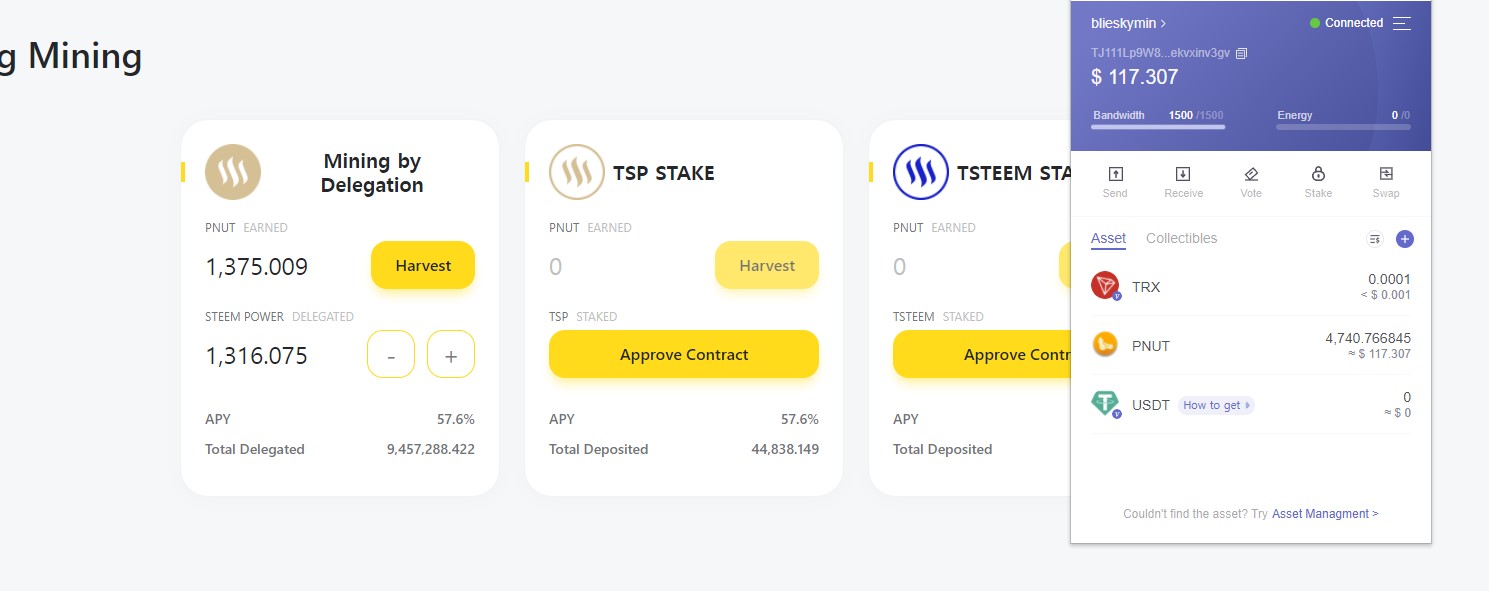Toggle the asset list filter icon

[1375, 239]
